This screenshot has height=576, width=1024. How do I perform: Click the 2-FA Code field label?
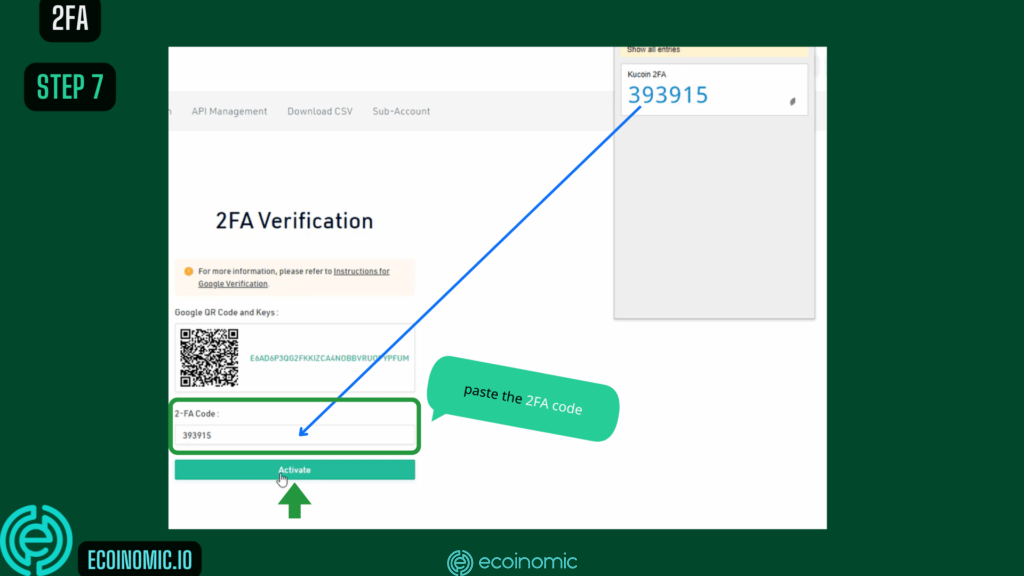(197, 413)
